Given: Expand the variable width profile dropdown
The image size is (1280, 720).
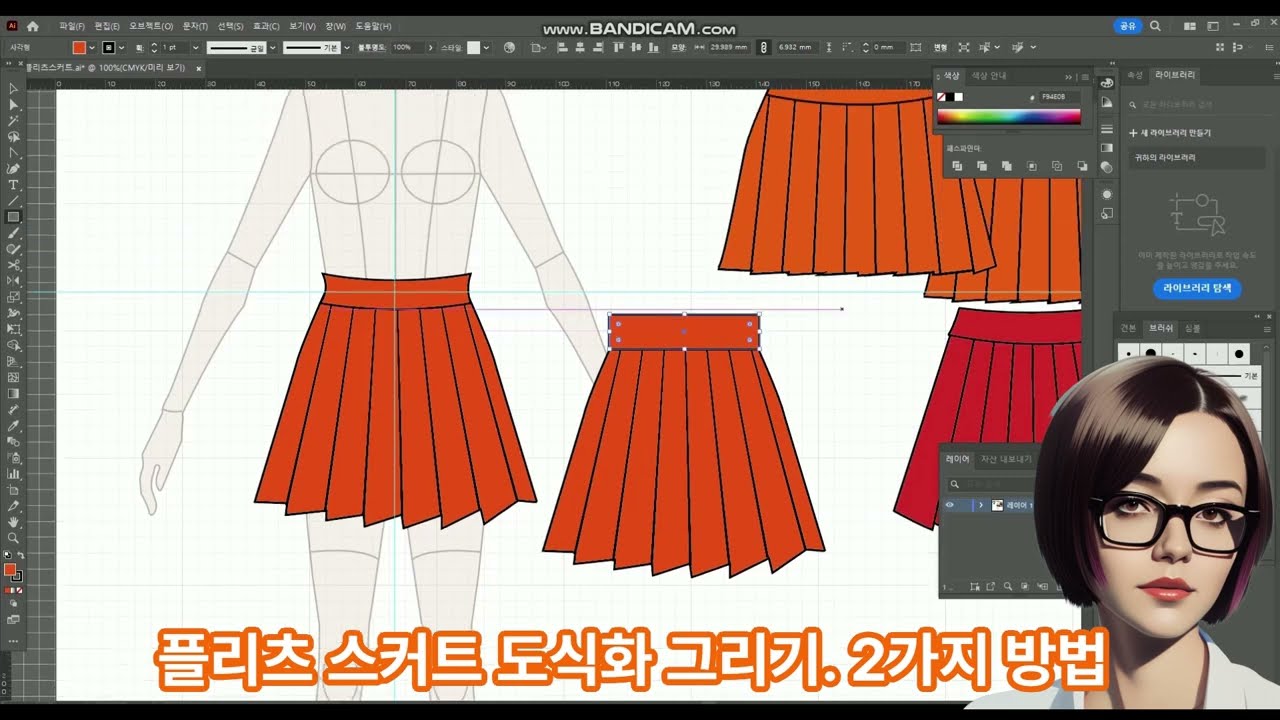Looking at the screenshot, I should pyautogui.click(x=272, y=47).
